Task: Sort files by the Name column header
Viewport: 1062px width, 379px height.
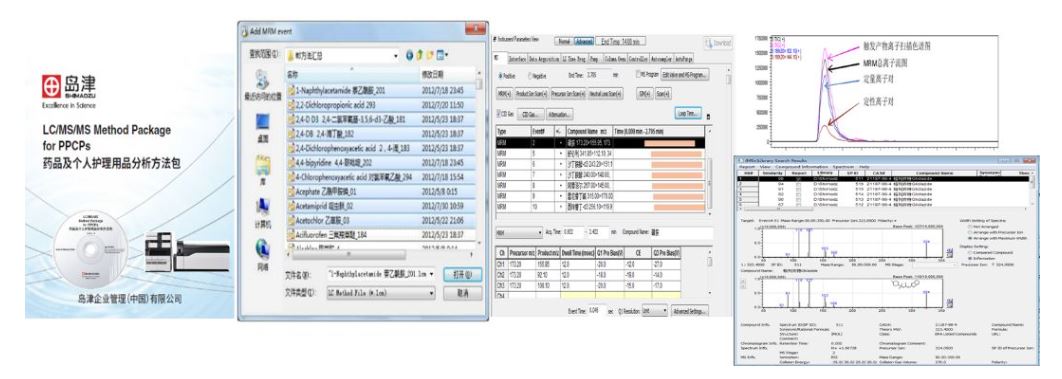Action: point(352,74)
